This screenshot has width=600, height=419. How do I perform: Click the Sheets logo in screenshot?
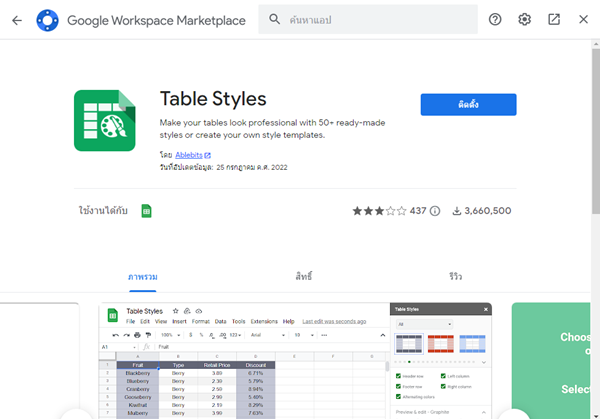coord(112,316)
